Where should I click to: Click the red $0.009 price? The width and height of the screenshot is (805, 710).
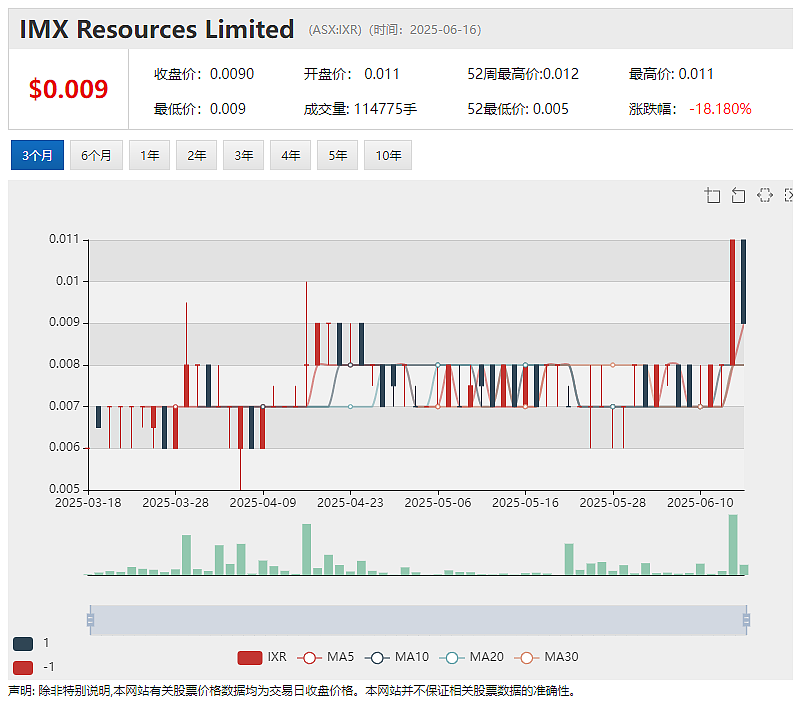tap(68, 89)
